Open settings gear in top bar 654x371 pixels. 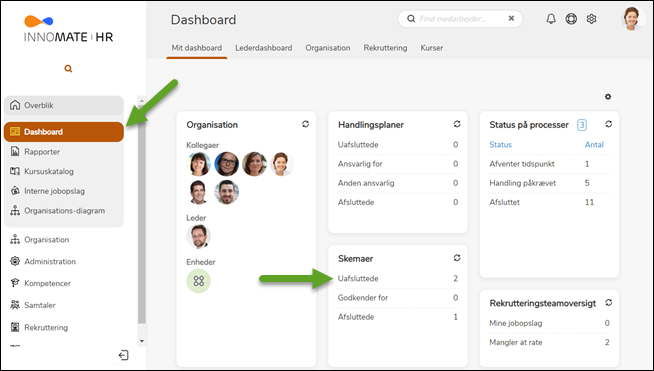(591, 19)
